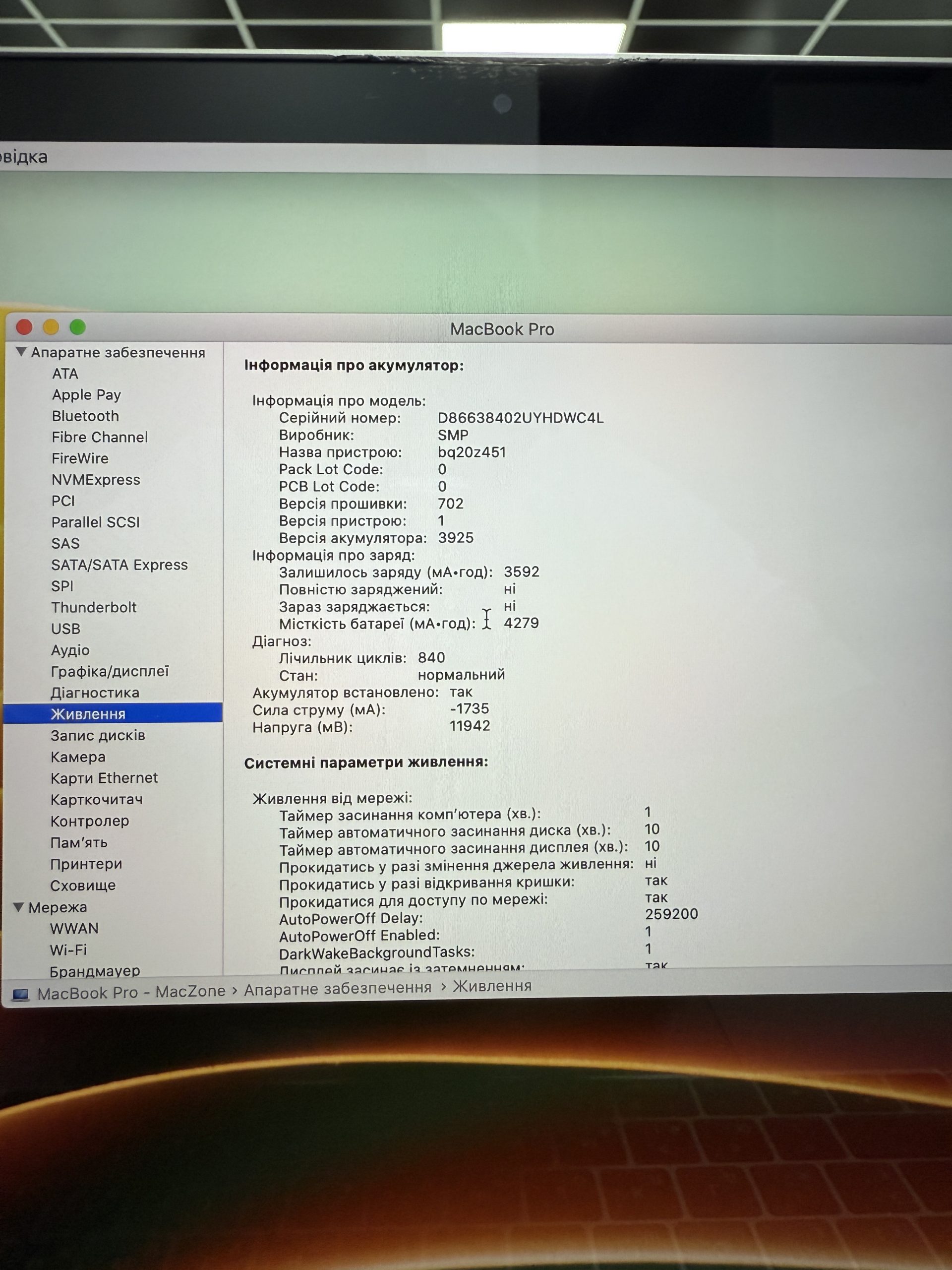Click cycle count value 840

[x=431, y=657]
